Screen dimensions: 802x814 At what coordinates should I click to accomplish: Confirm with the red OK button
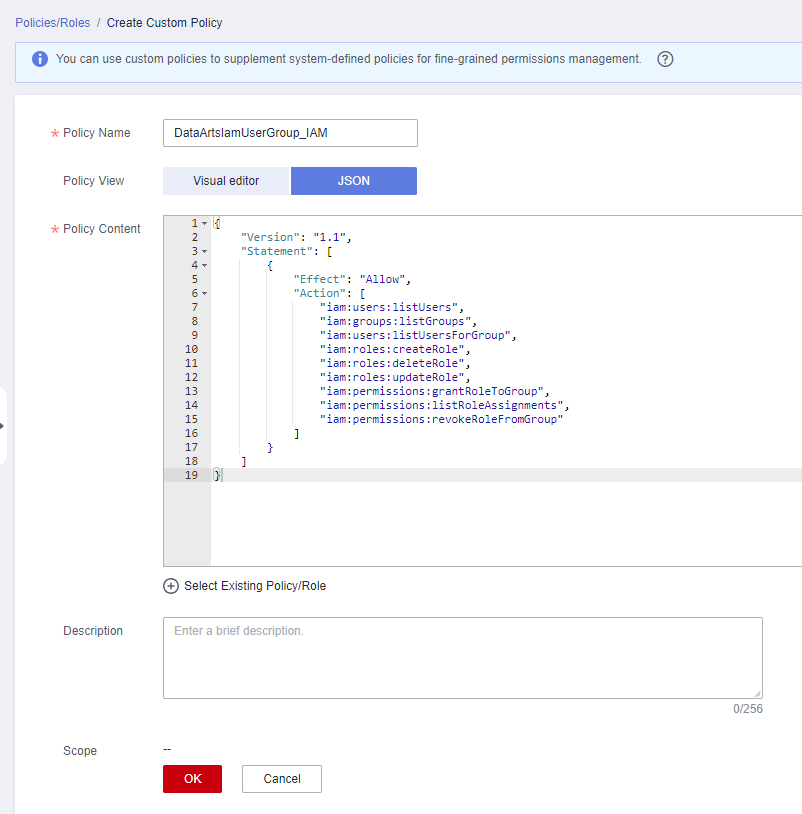pos(193,779)
